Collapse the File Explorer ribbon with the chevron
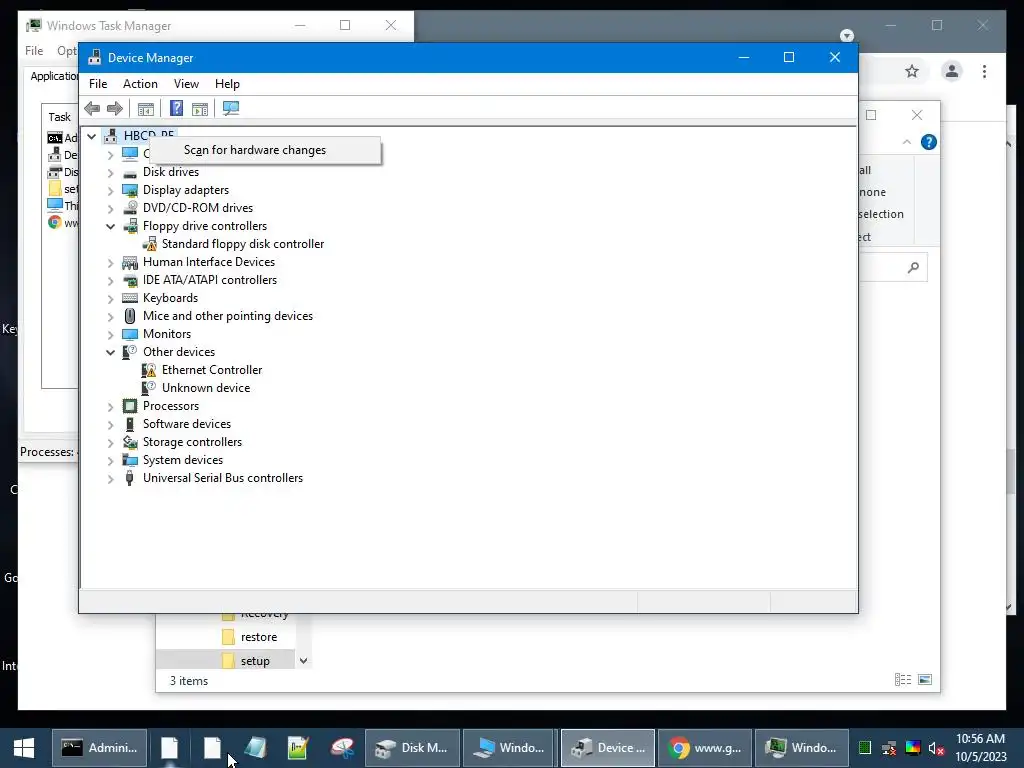The height and width of the screenshot is (768, 1024). pyautogui.click(x=906, y=142)
